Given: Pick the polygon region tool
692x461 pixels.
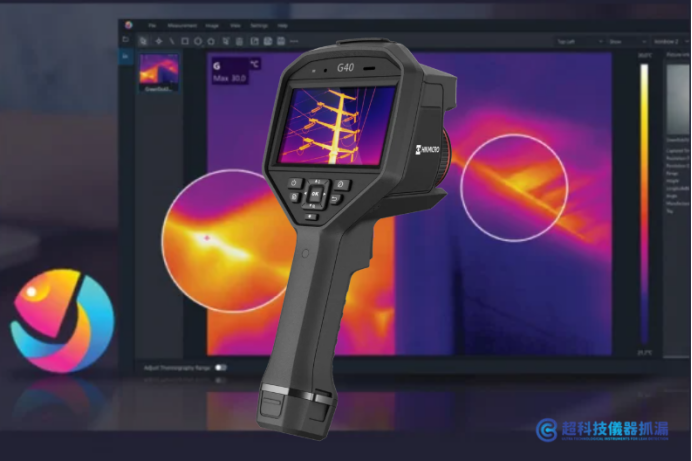Looking at the screenshot, I should (211, 41).
